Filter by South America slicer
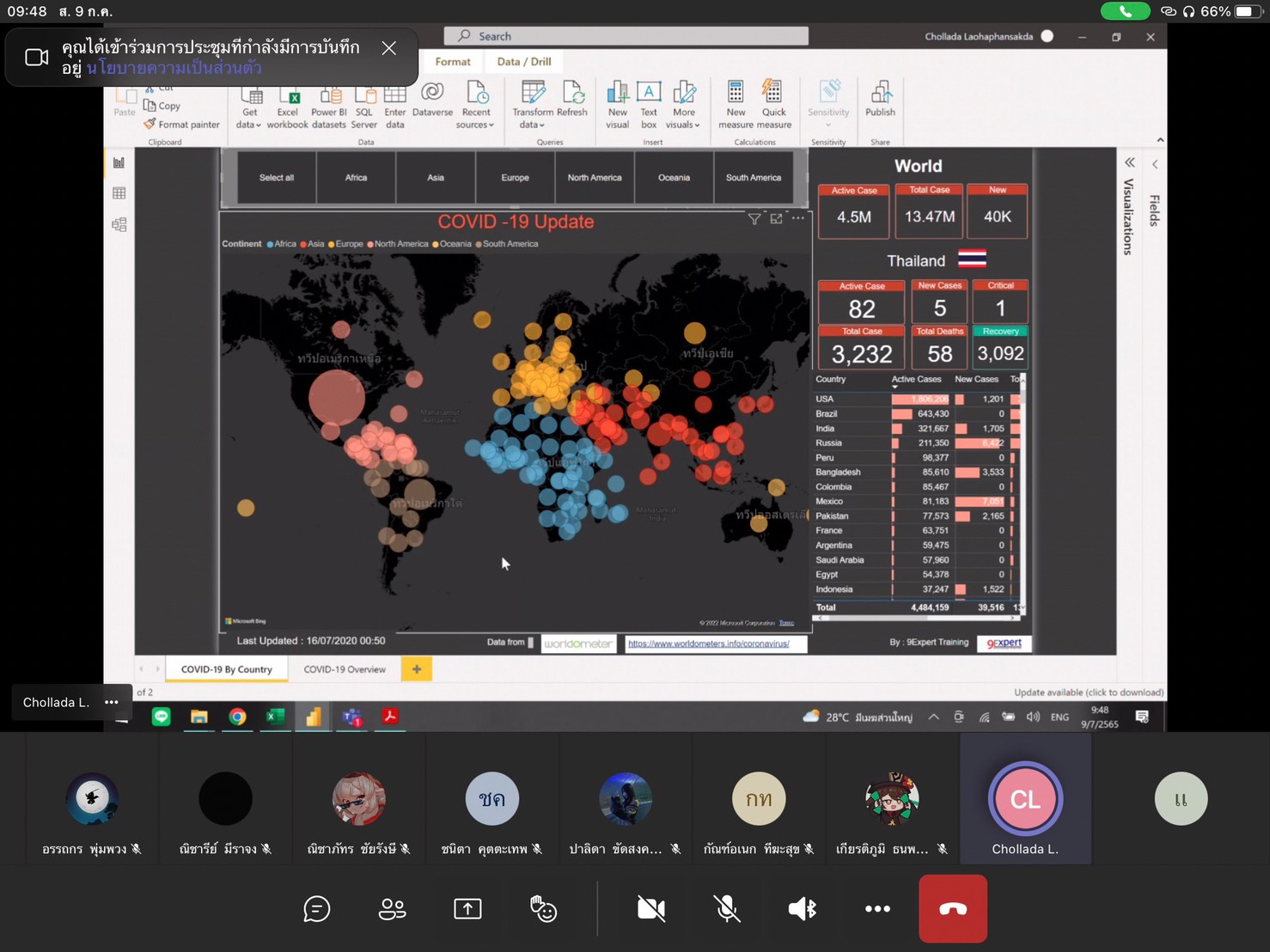The image size is (1270, 952). 754,178
